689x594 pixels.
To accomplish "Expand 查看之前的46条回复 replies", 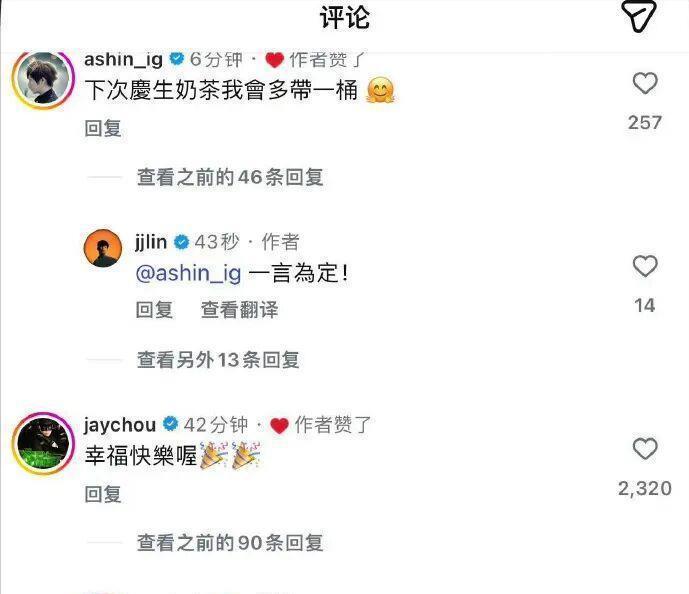I will (230, 177).
